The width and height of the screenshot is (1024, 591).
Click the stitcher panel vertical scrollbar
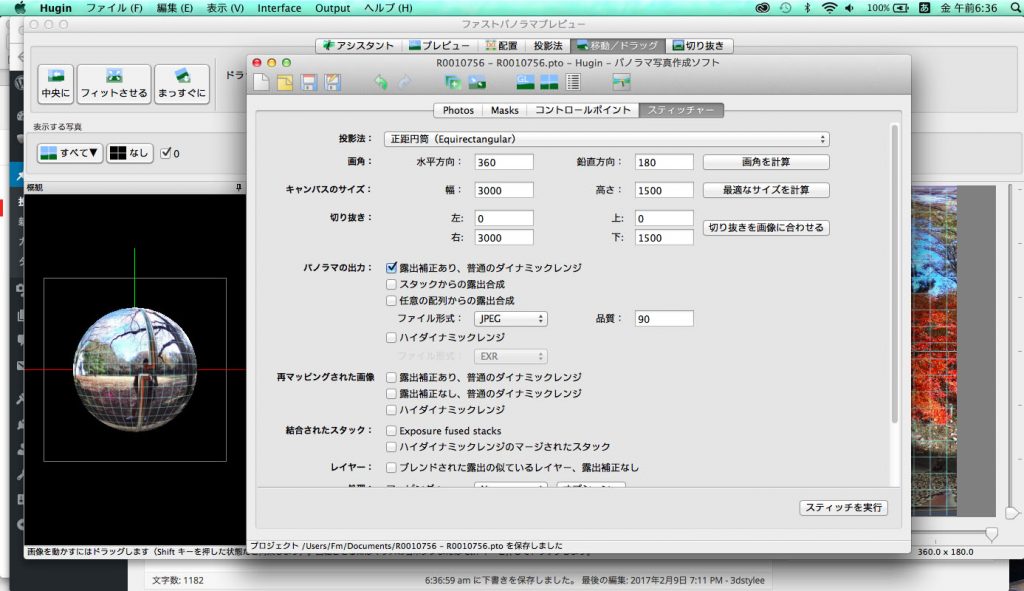pos(895,274)
